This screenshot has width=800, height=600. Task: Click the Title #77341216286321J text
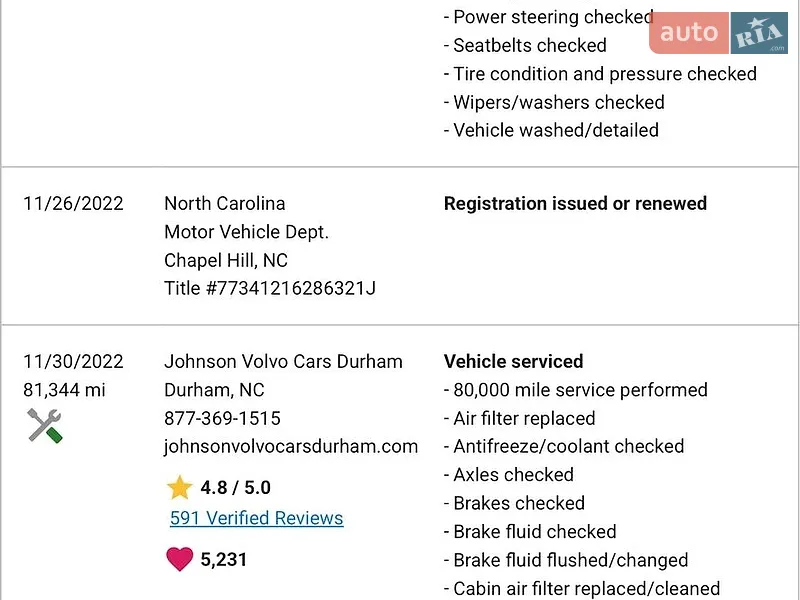click(270, 288)
